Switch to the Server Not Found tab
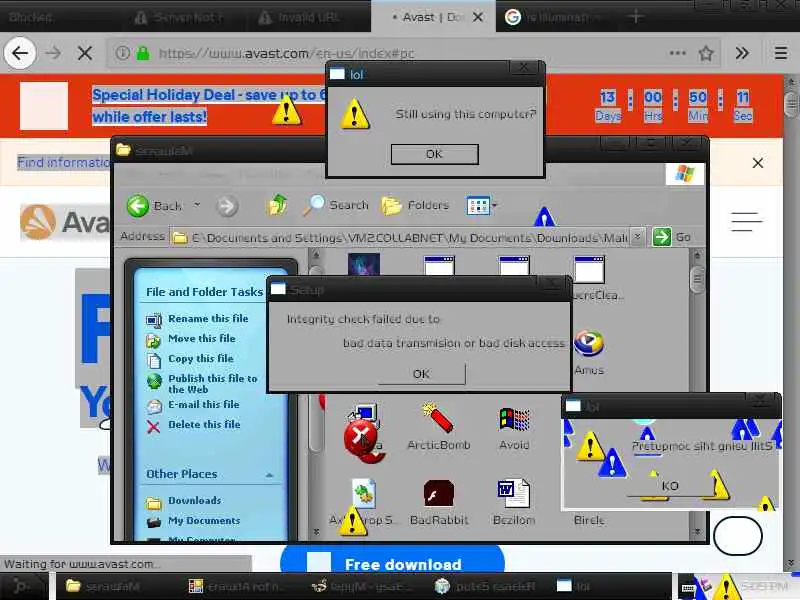800x600 pixels. tap(184, 17)
